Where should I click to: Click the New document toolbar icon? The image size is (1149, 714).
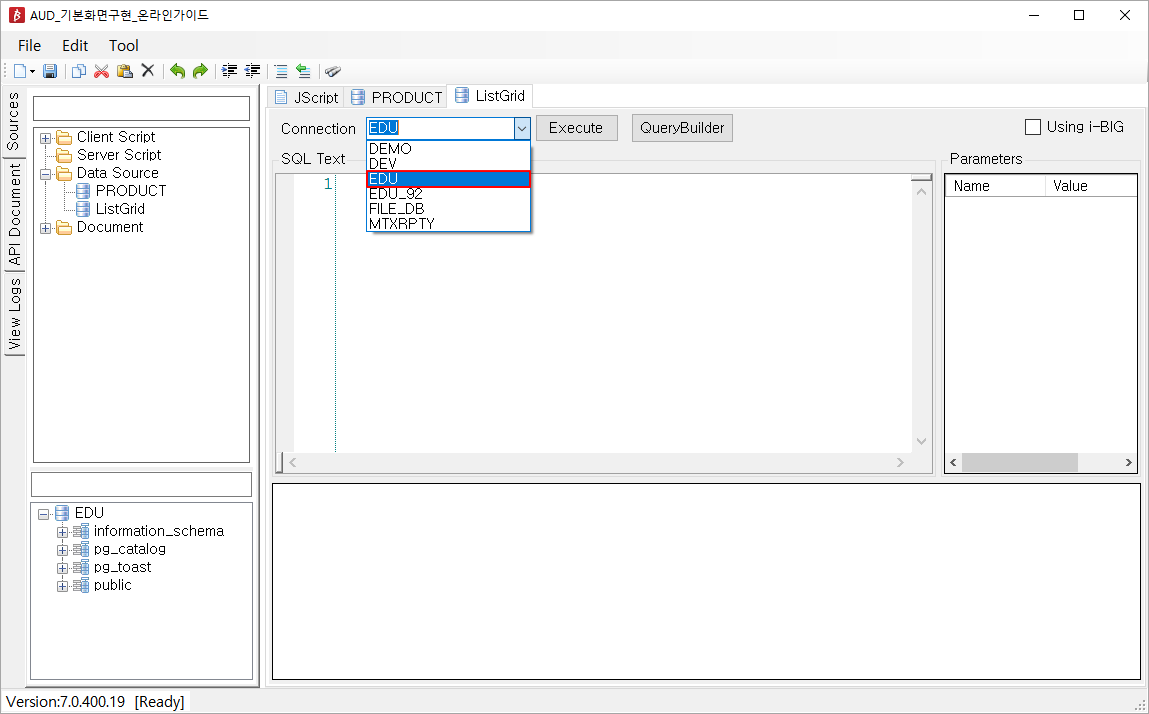pyautogui.click(x=21, y=71)
